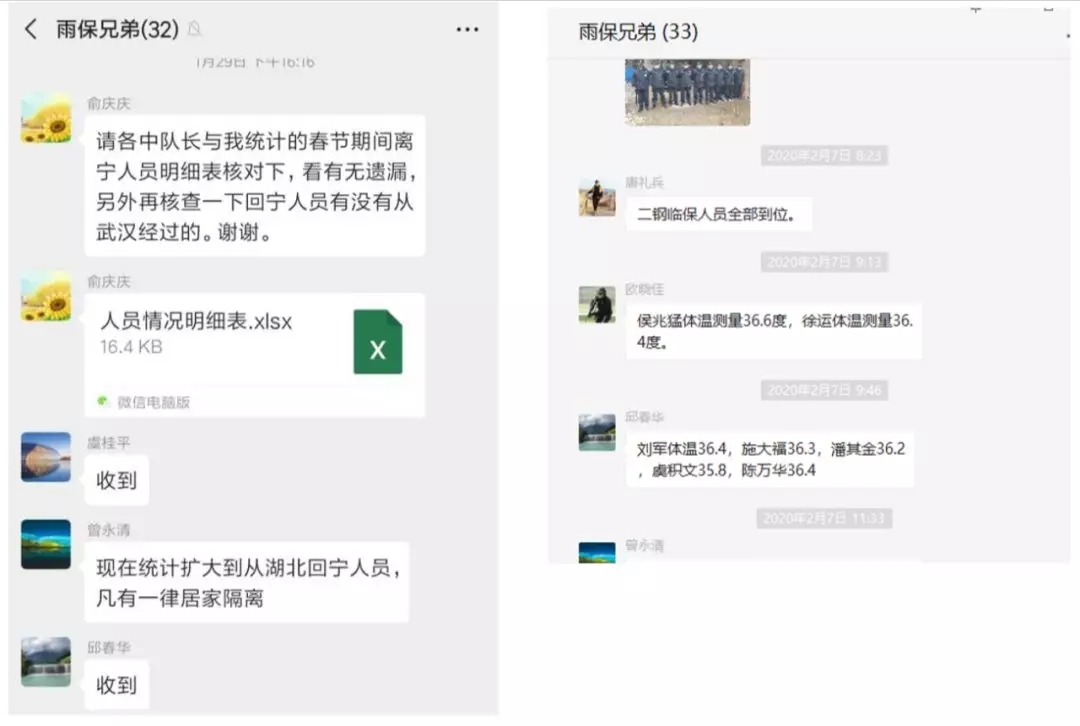The width and height of the screenshot is (1080, 726).
Task: Select message 刘军体温36.4
Action: (x=770, y=459)
